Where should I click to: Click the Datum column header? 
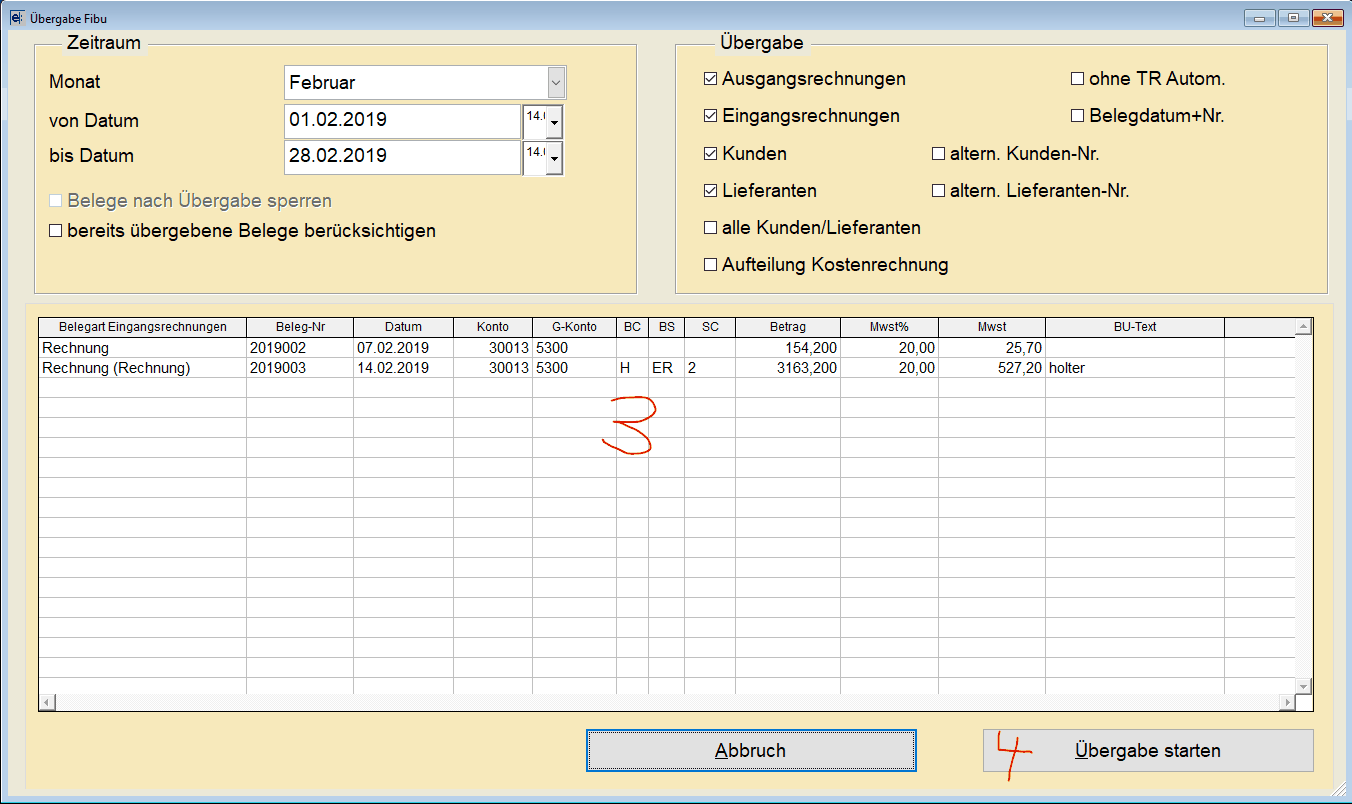[403, 327]
